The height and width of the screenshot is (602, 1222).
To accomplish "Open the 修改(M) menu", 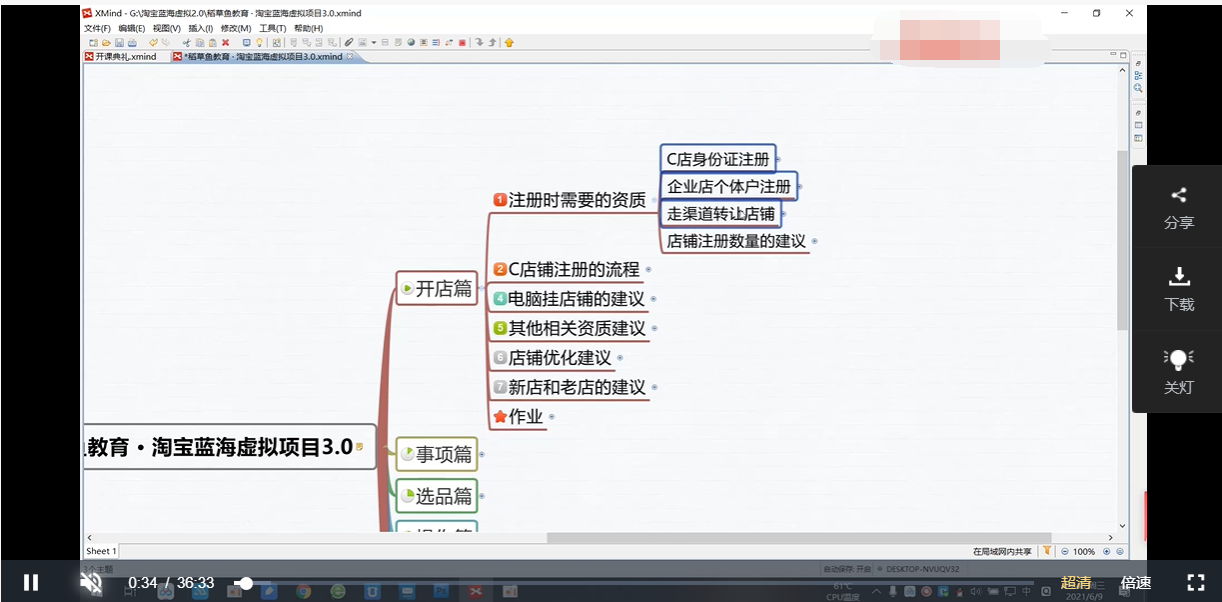I will [x=236, y=29].
